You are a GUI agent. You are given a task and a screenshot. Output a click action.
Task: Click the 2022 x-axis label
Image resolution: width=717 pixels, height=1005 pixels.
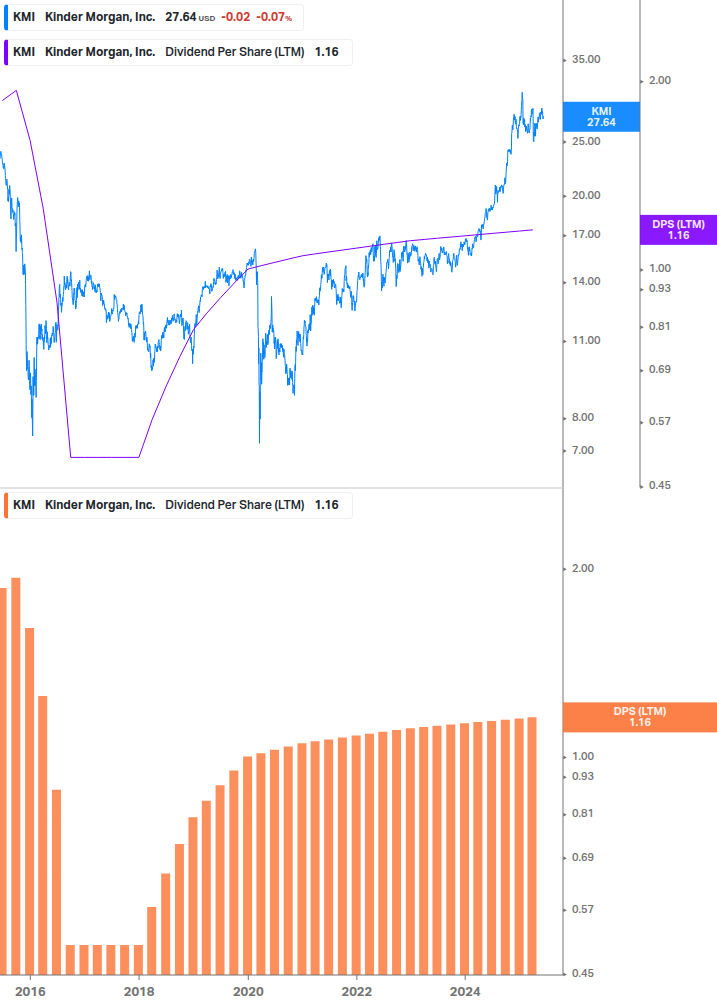356,992
